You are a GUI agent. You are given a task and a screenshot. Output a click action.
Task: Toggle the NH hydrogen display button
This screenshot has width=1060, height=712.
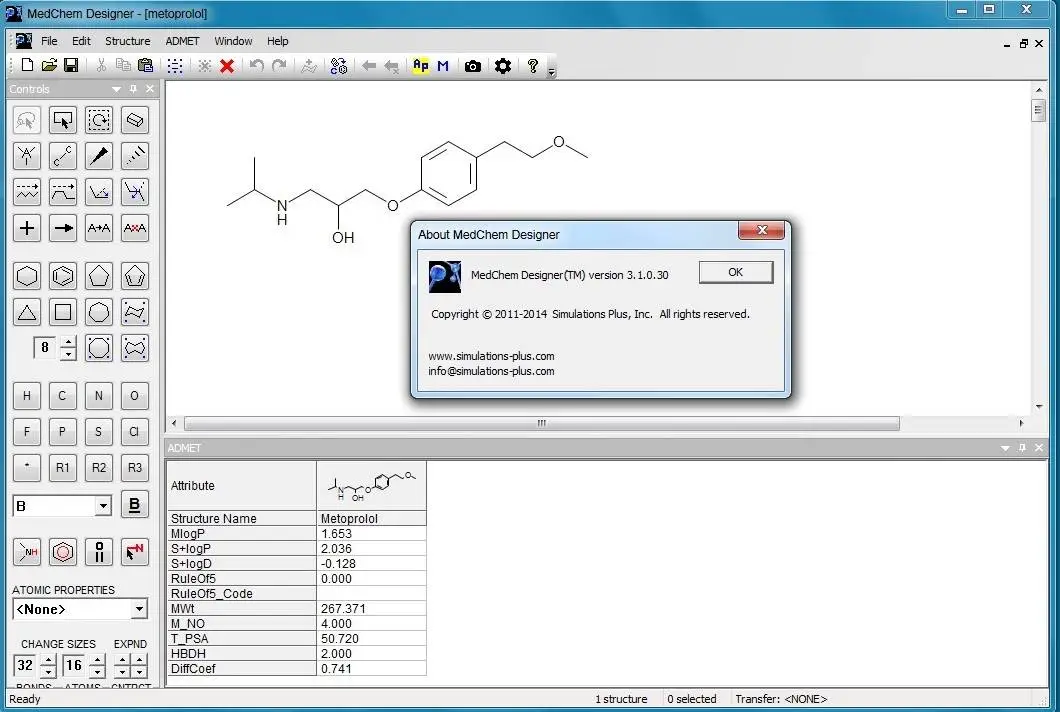tap(27, 552)
